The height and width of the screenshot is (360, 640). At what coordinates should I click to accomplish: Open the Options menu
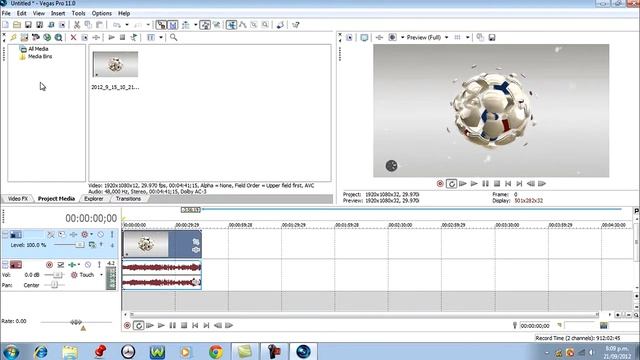point(102,13)
